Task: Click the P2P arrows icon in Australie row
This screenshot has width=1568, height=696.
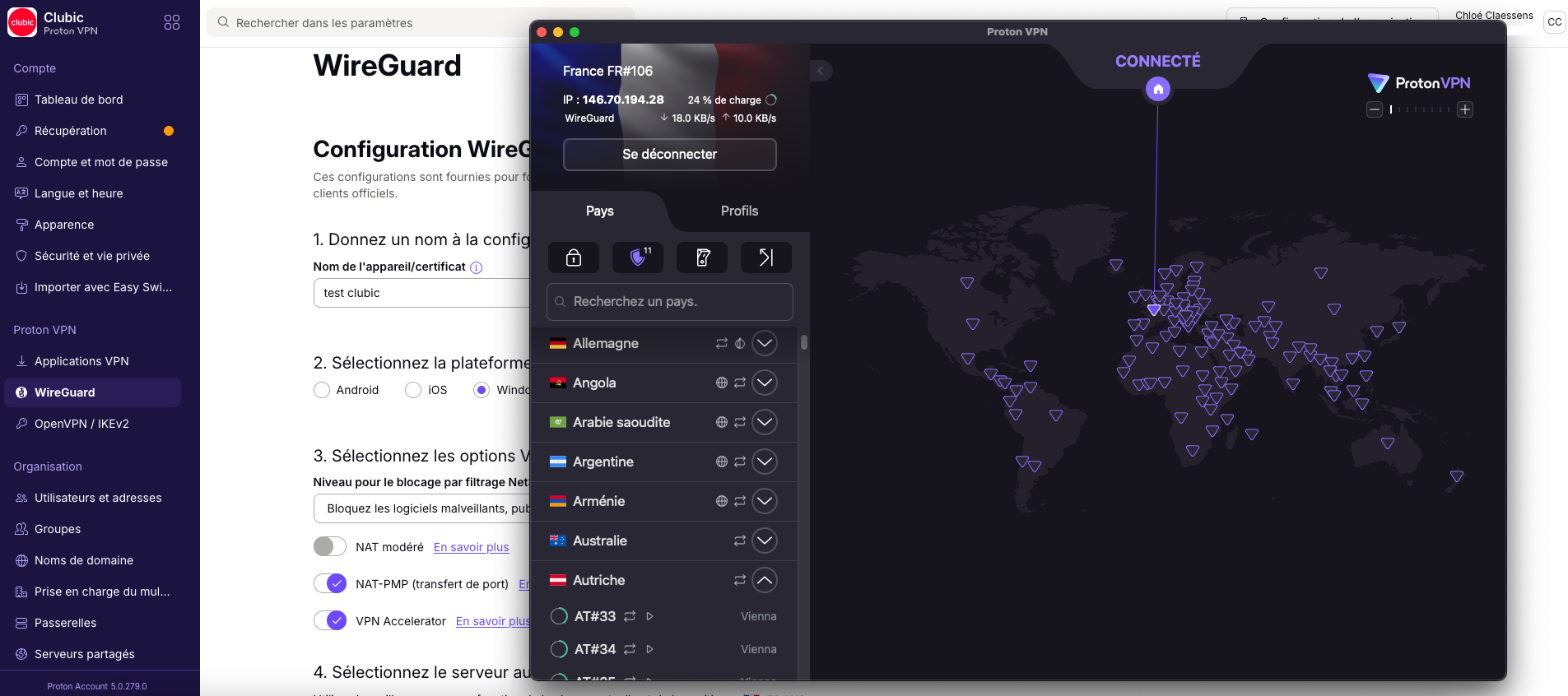Action: [740, 541]
